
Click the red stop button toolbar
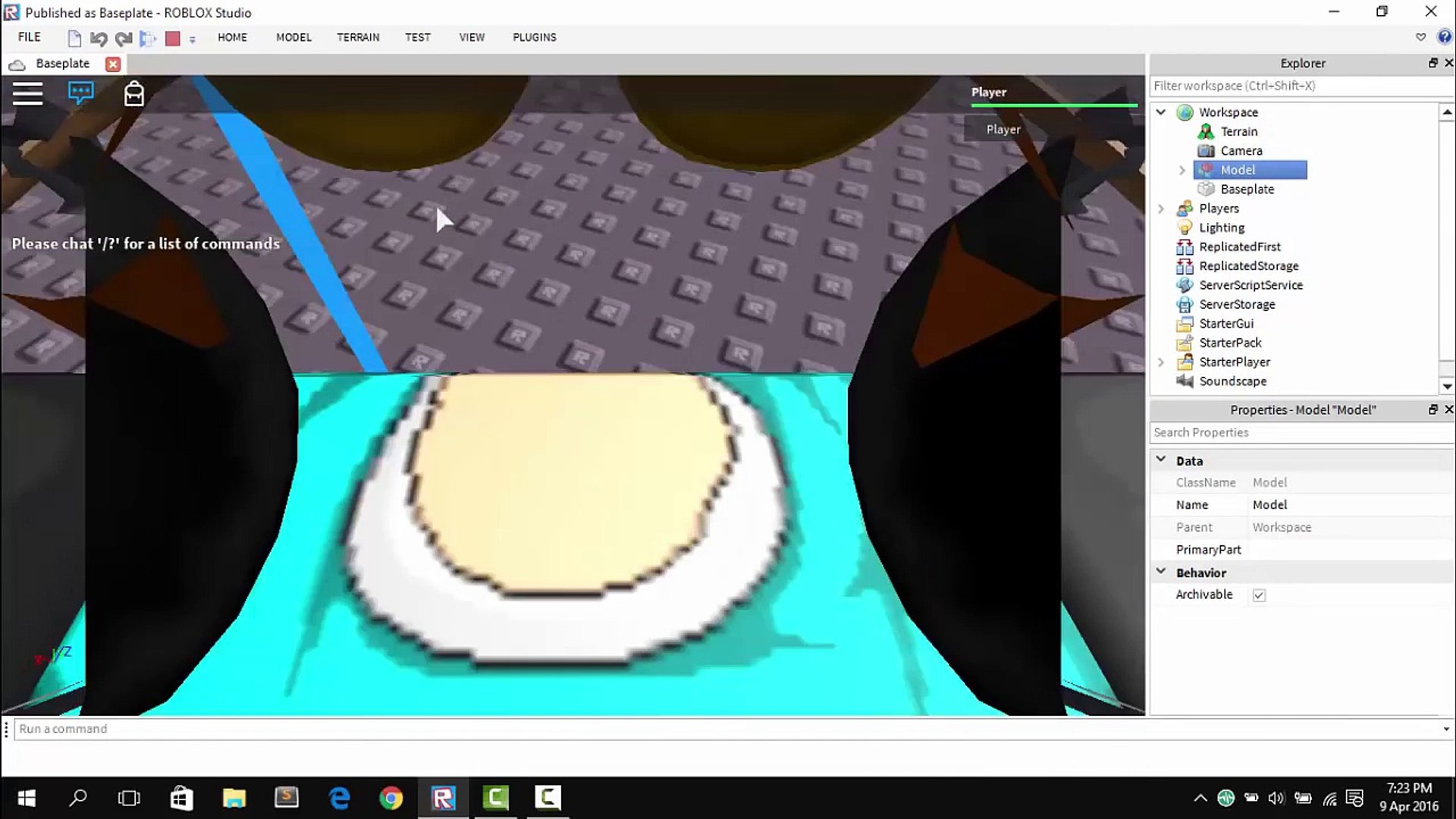172,37
